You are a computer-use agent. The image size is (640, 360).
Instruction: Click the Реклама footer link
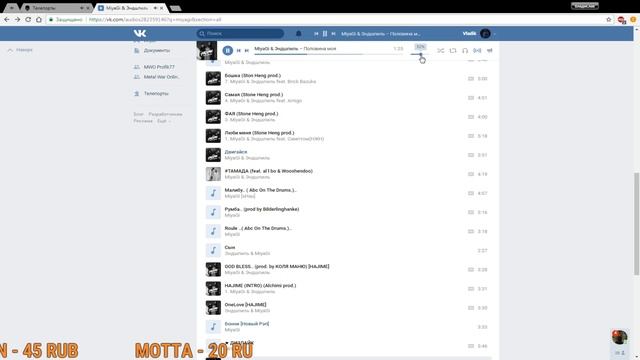pos(143,121)
